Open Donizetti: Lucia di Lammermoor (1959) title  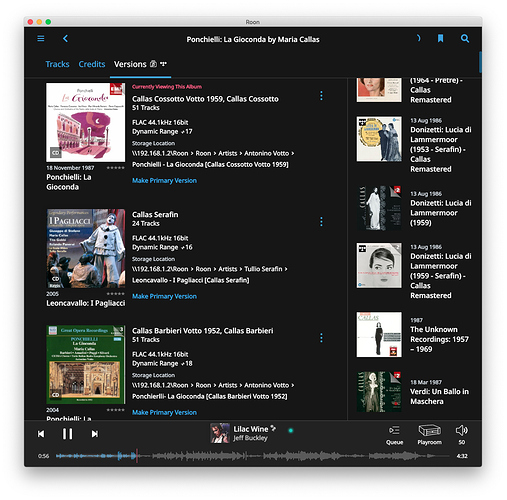tap(441, 213)
